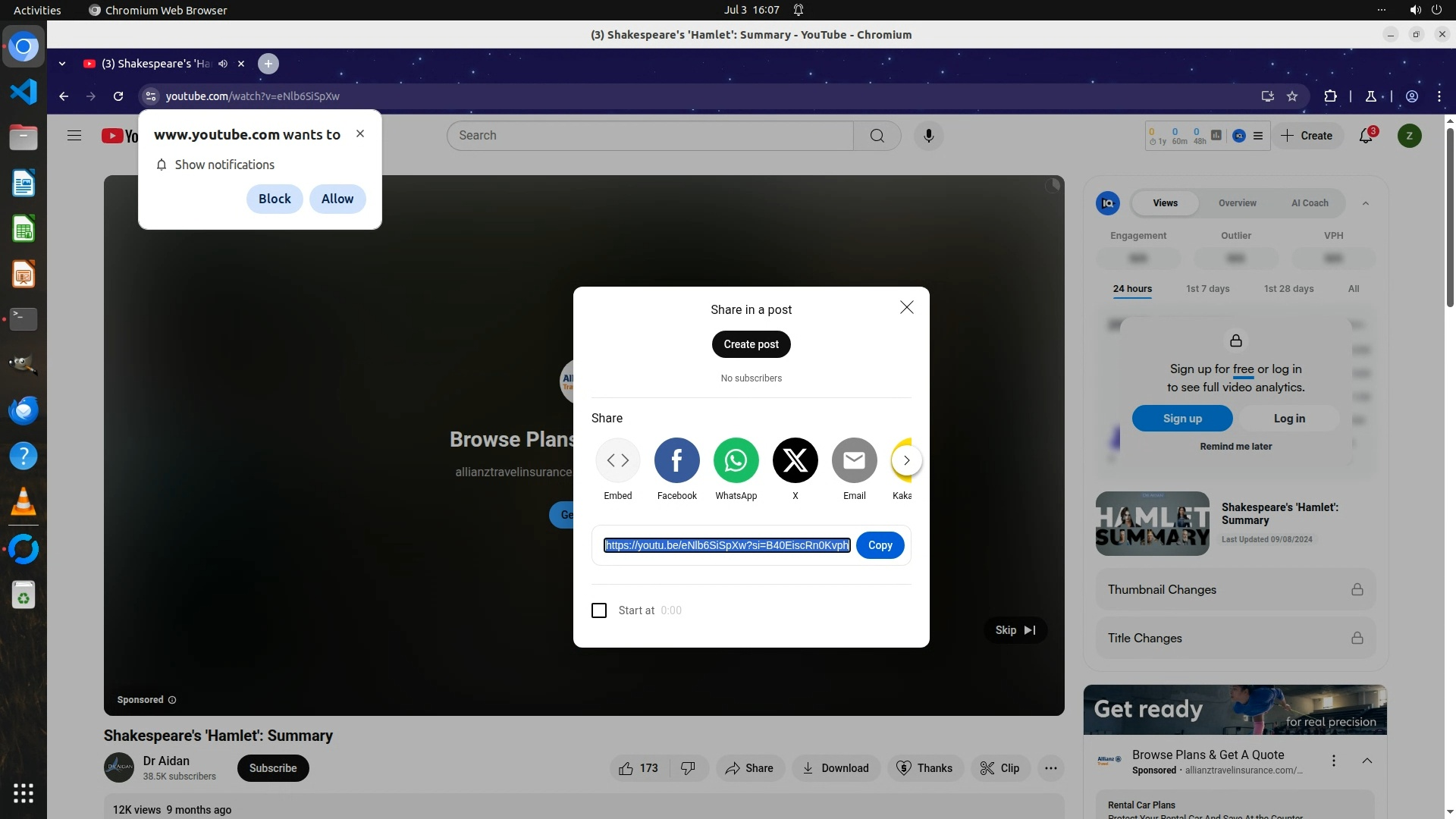The image size is (1456, 819).
Task: Click the voice search microphone
Action: [x=928, y=136]
